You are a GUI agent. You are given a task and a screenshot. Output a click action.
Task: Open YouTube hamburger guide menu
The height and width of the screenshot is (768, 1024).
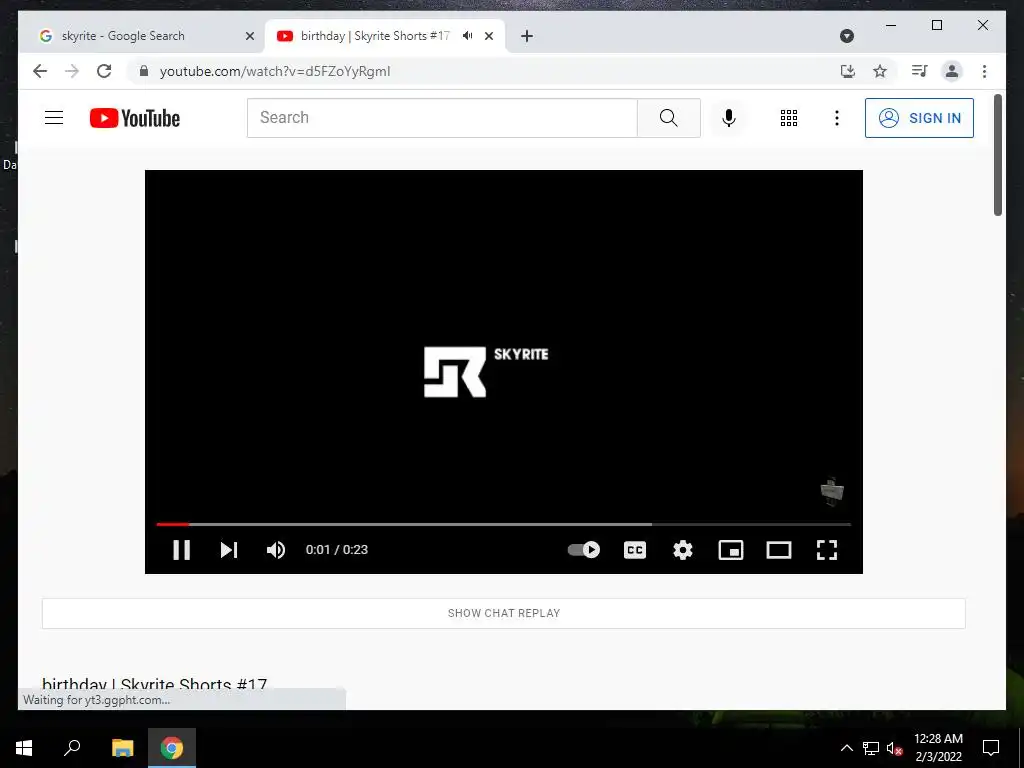point(54,118)
